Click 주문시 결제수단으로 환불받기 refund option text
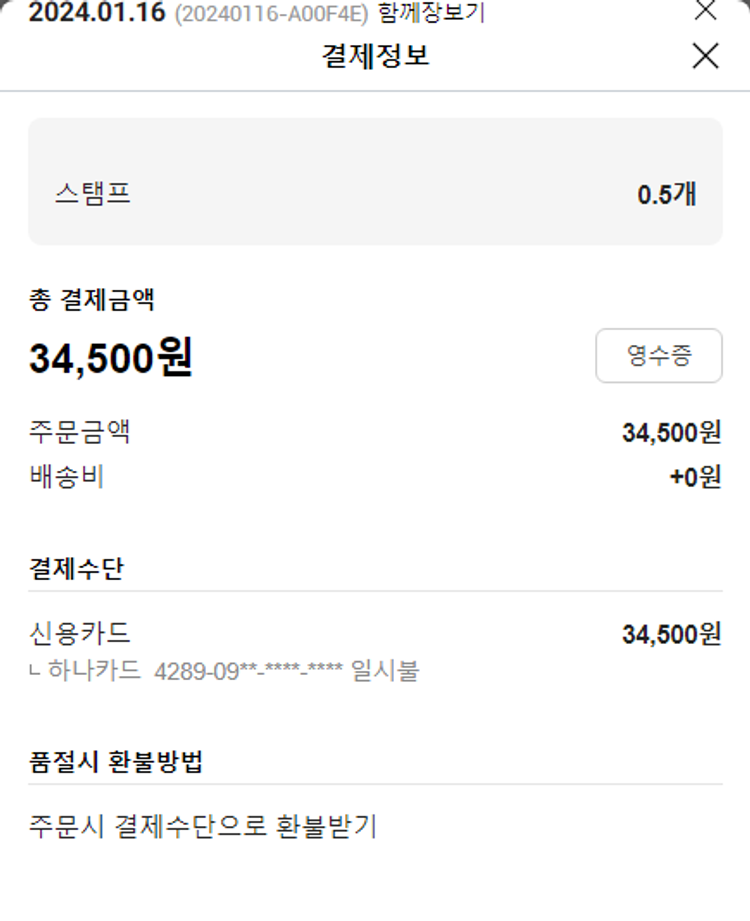Viewport: 750px width, 921px height. (203, 827)
